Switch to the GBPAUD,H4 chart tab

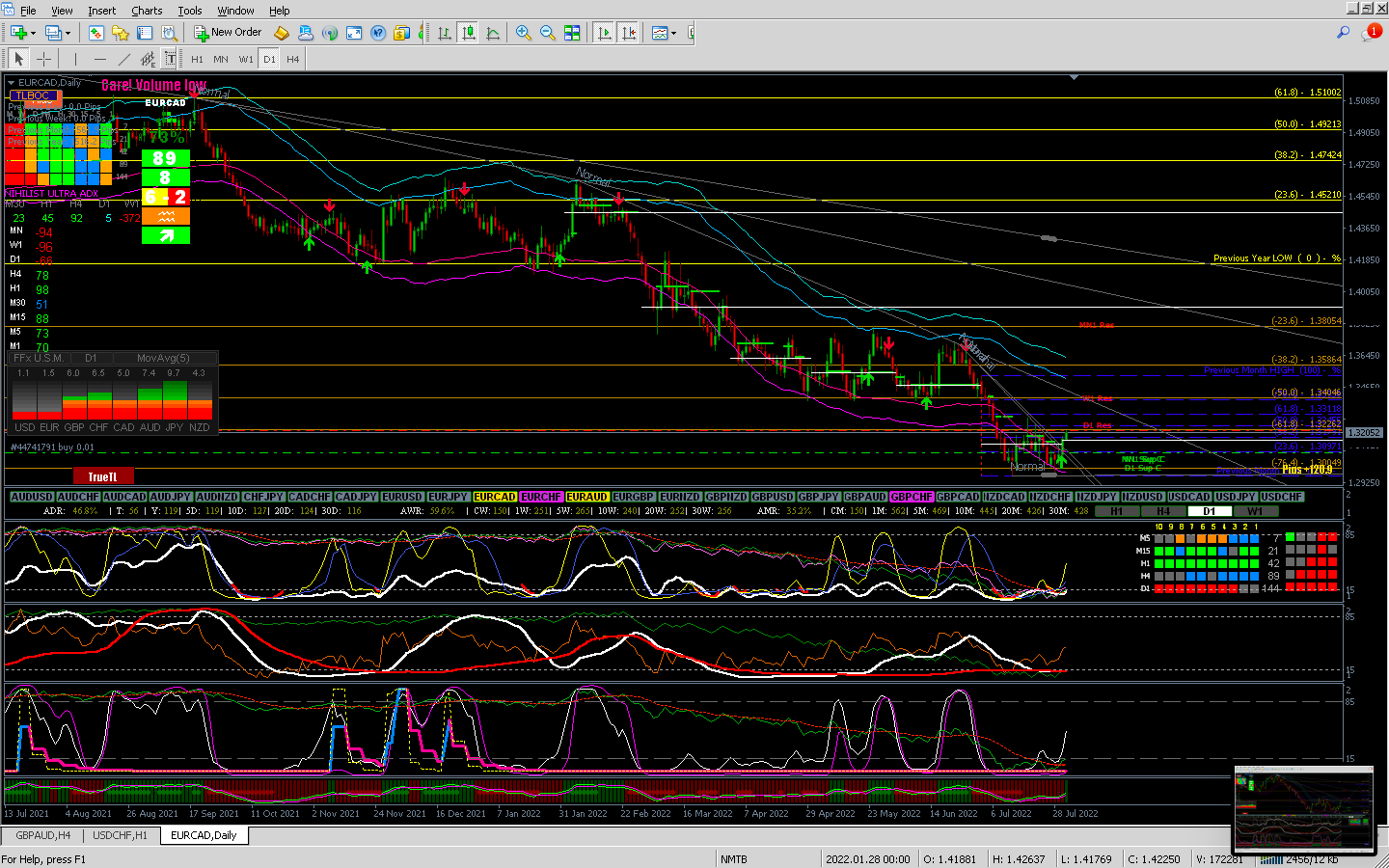[43, 835]
